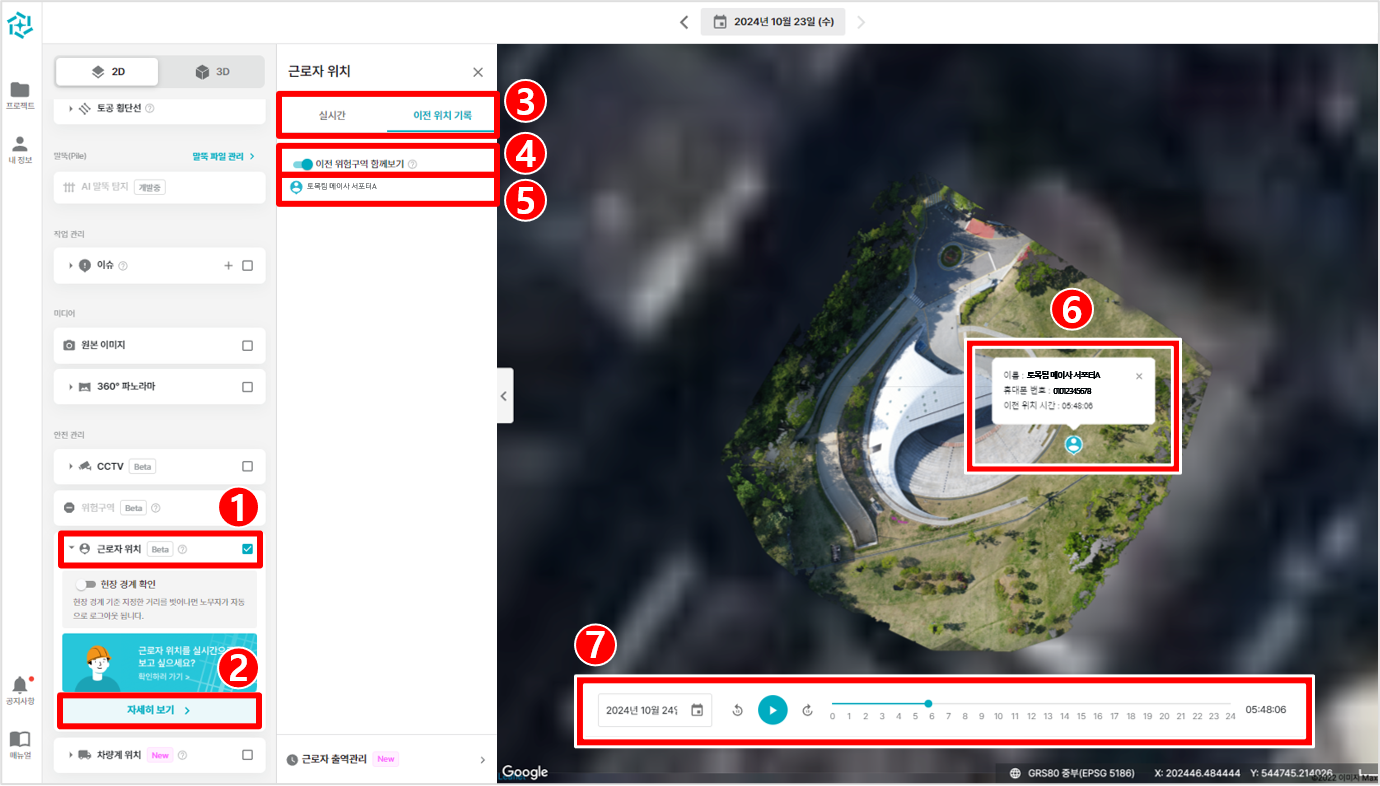Expand the CCTV tree item

(71, 466)
